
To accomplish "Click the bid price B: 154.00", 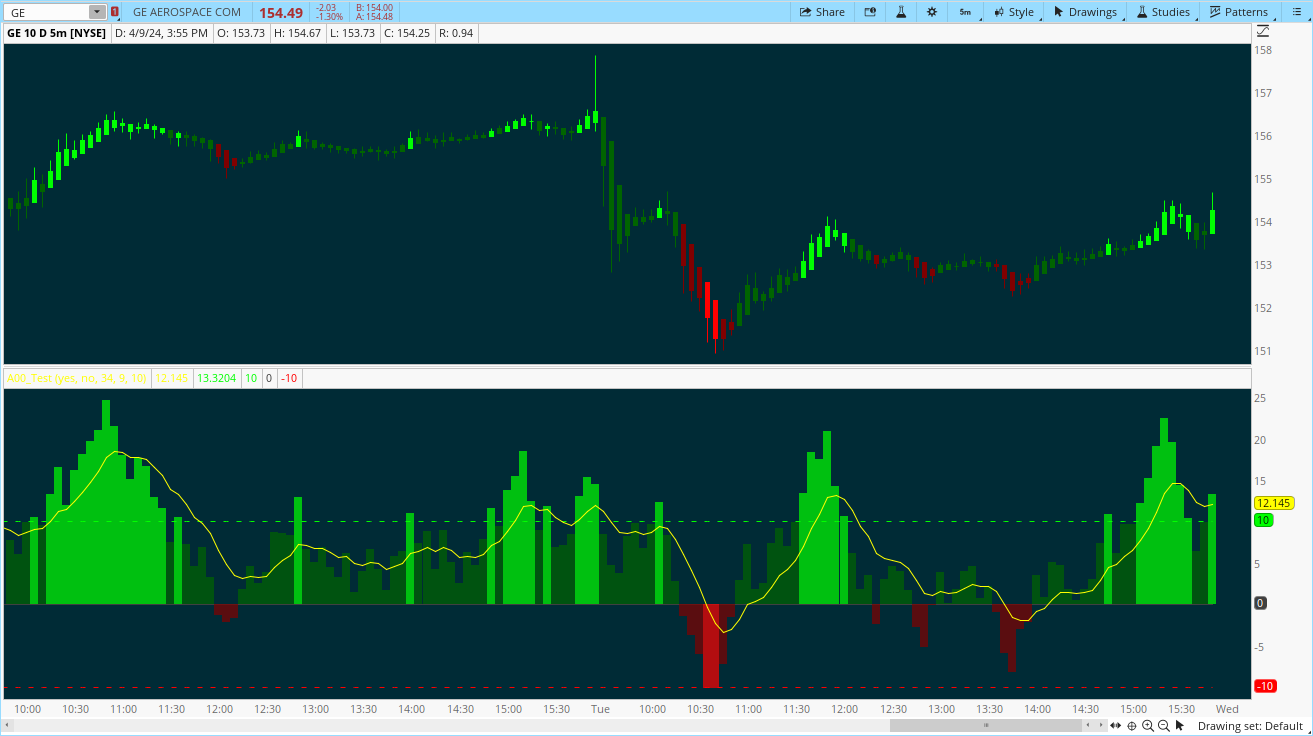I will point(374,7).
